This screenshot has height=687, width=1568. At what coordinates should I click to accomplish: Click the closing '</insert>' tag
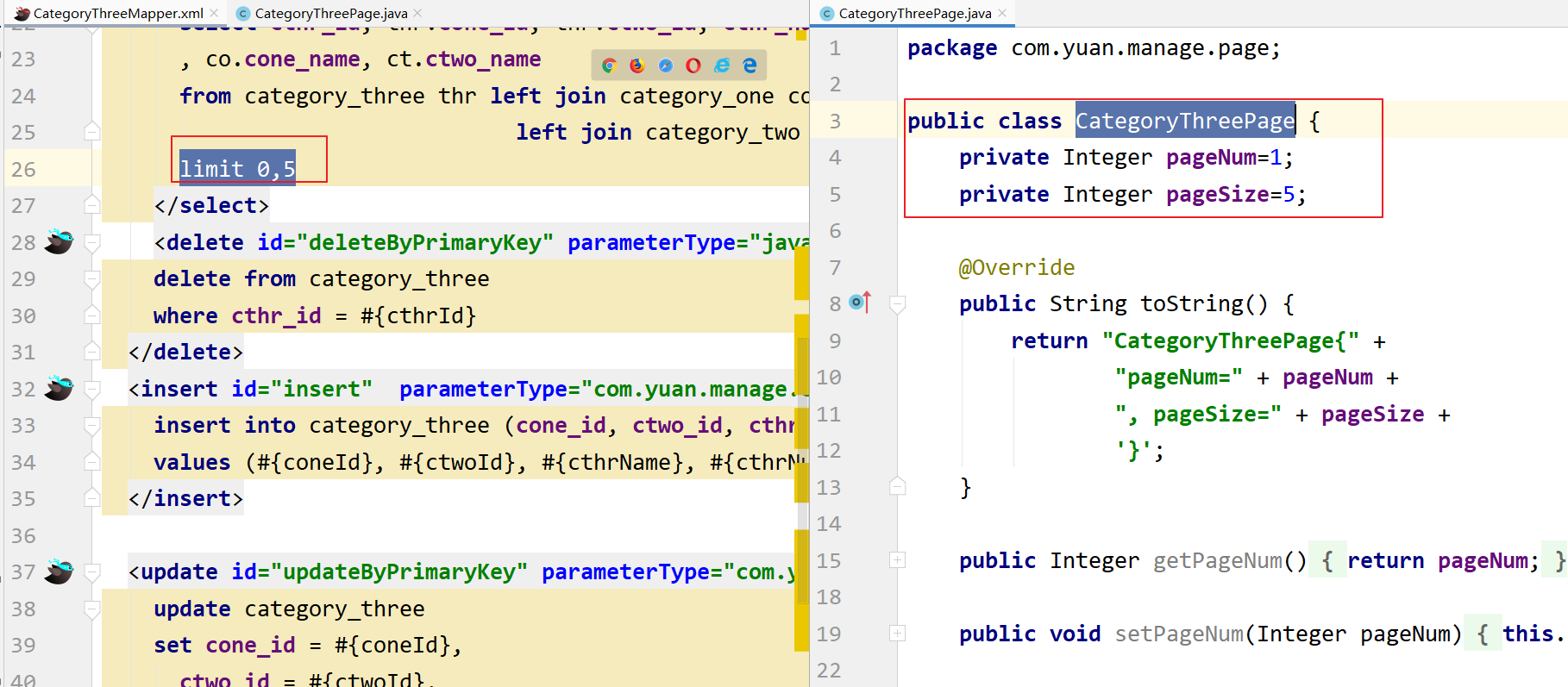[185, 498]
